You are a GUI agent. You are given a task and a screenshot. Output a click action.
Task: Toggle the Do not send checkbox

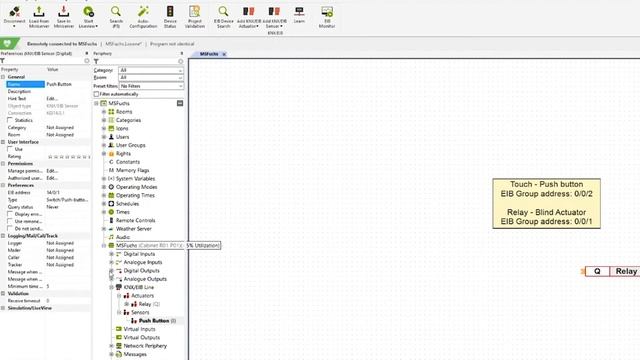[10, 229]
